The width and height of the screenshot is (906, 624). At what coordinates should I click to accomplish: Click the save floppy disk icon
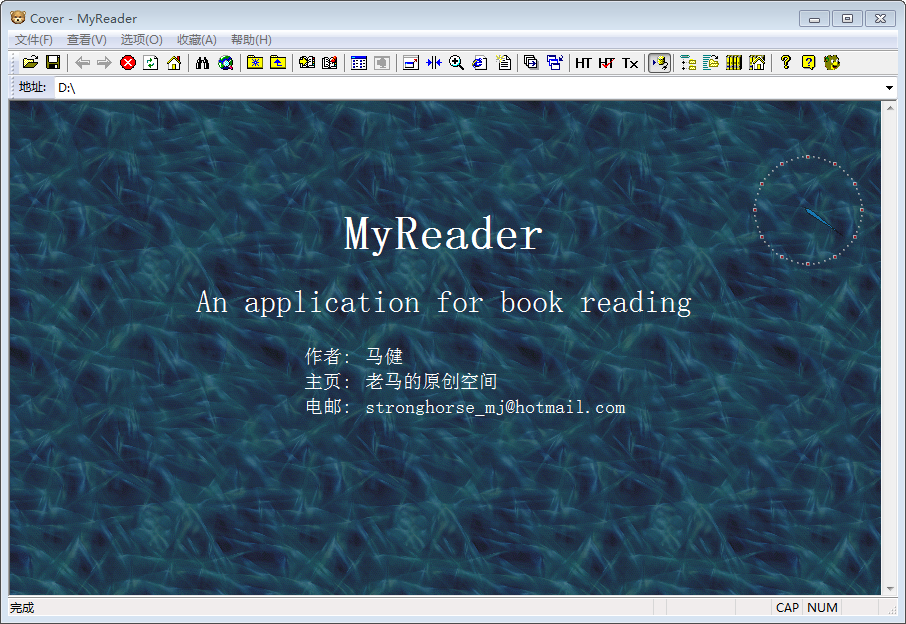(53, 63)
